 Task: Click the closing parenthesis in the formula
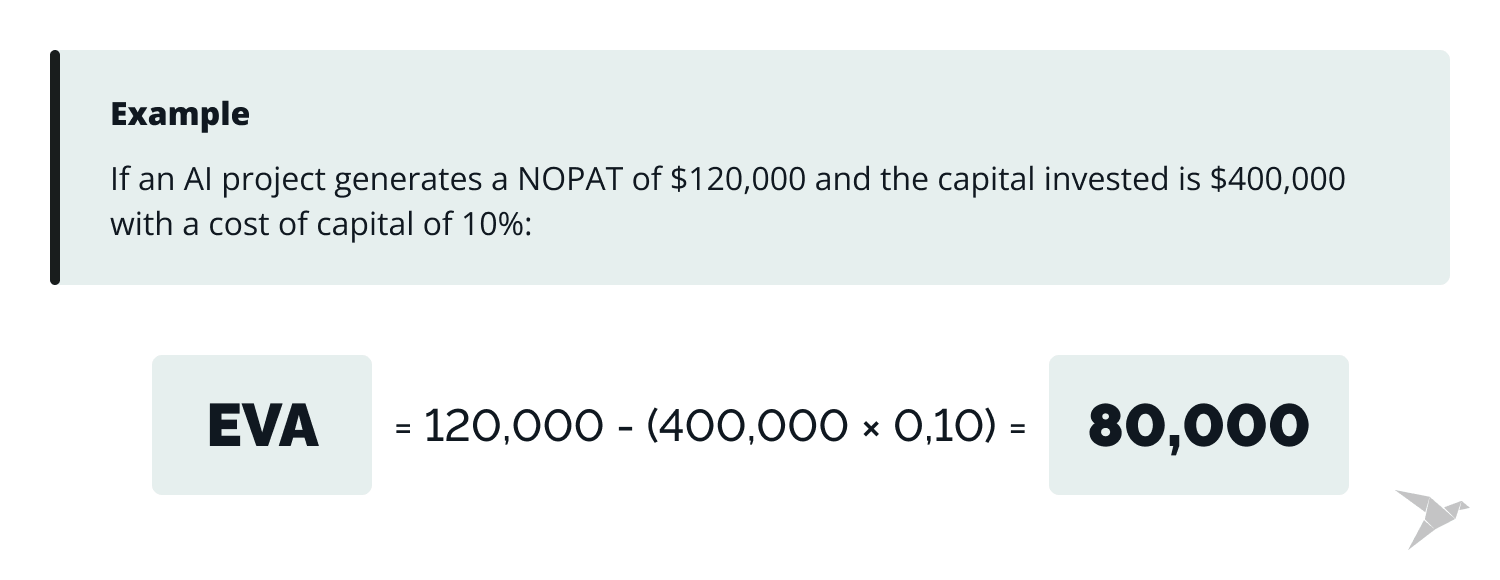(x=989, y=427)
